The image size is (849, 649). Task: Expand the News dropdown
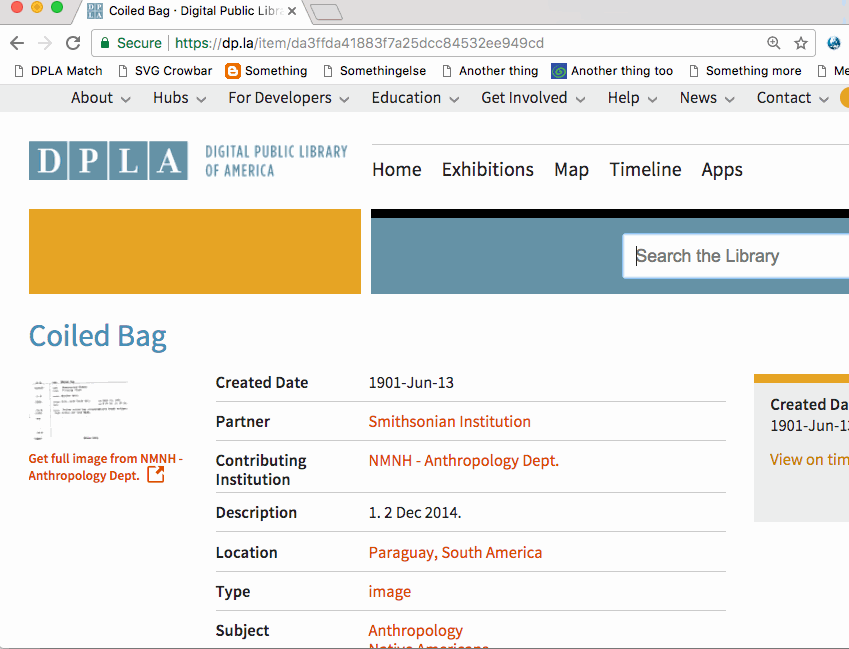point(707,98)
